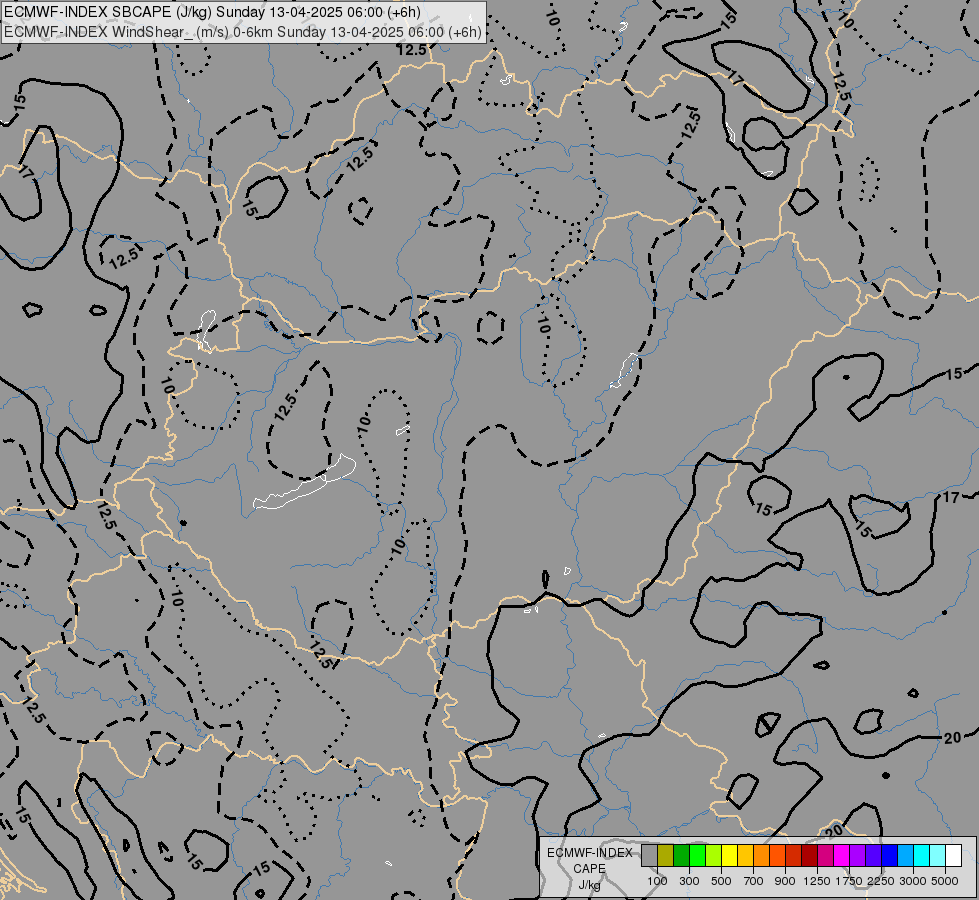Click the '5000' legend tick value
The image size is (979, 900).
[x=945, y=881]
